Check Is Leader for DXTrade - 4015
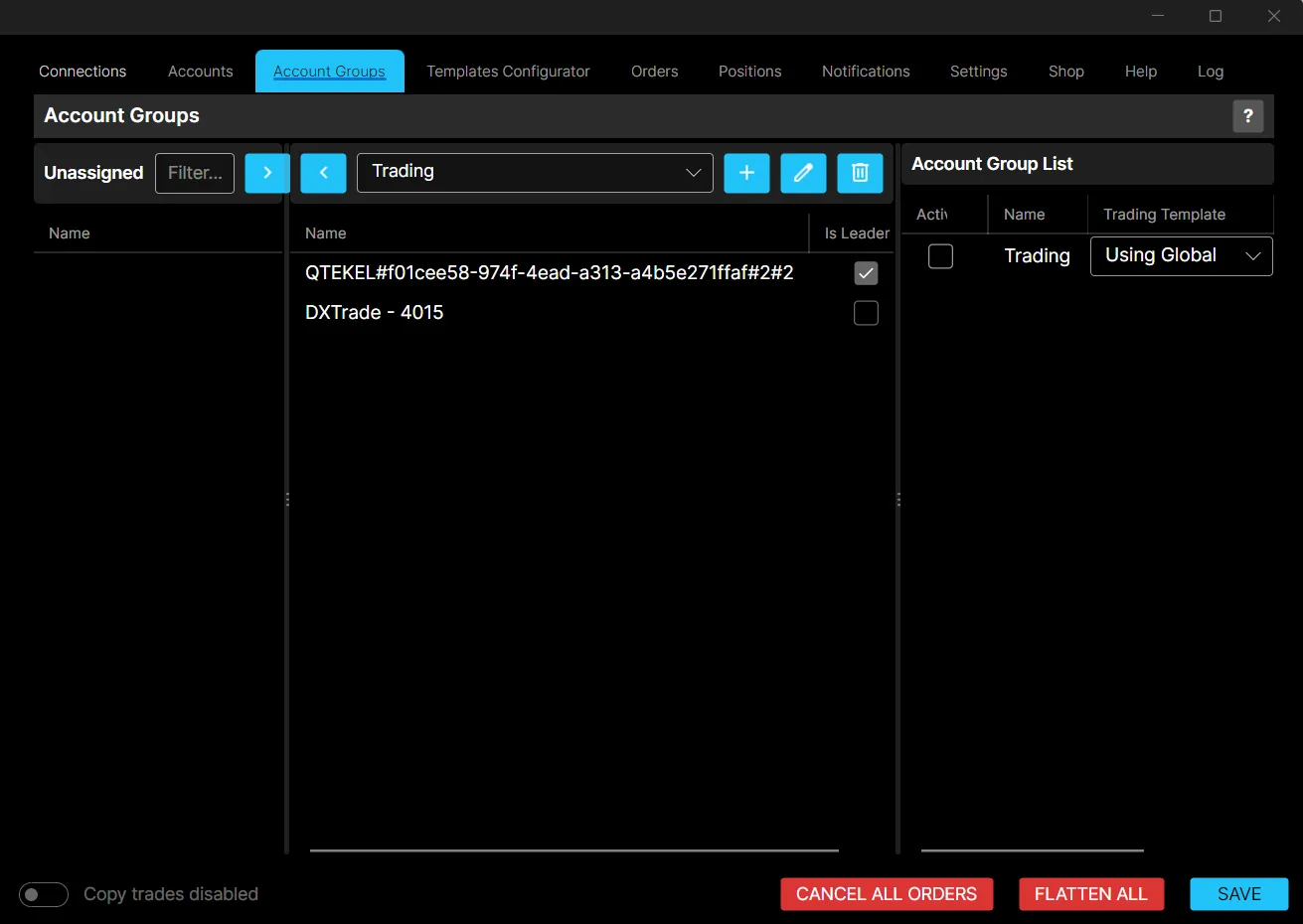1303x924 pixels. [866, 313]
